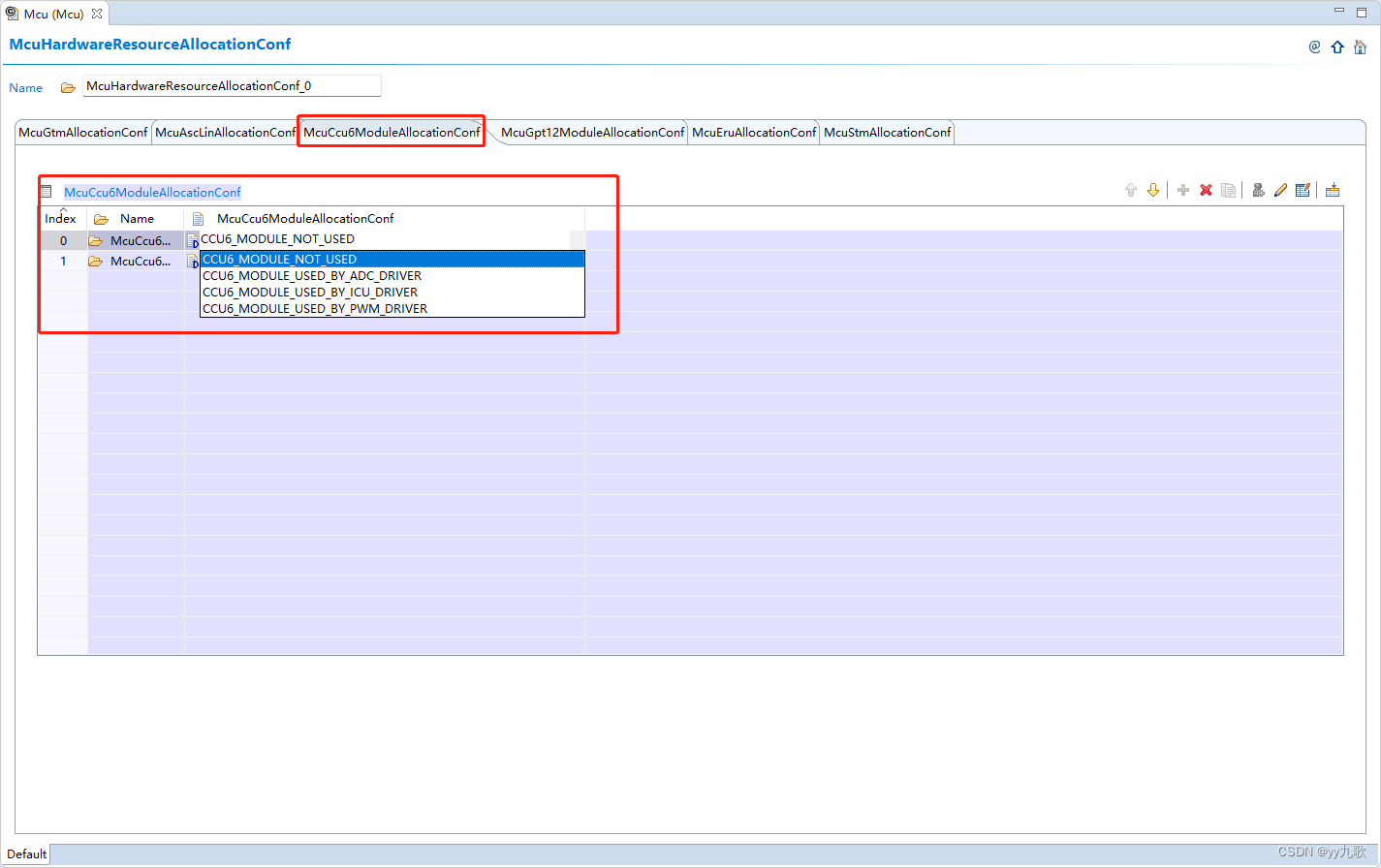
Task: Switch to McuGtmAllocationConf tab
Action: [x=83, y=133]
